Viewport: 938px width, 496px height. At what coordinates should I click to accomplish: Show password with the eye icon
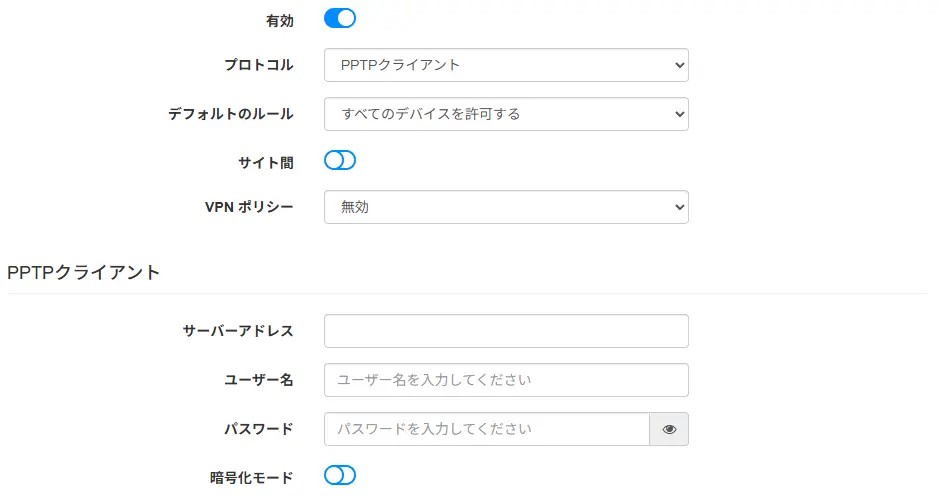click(669, 429)
